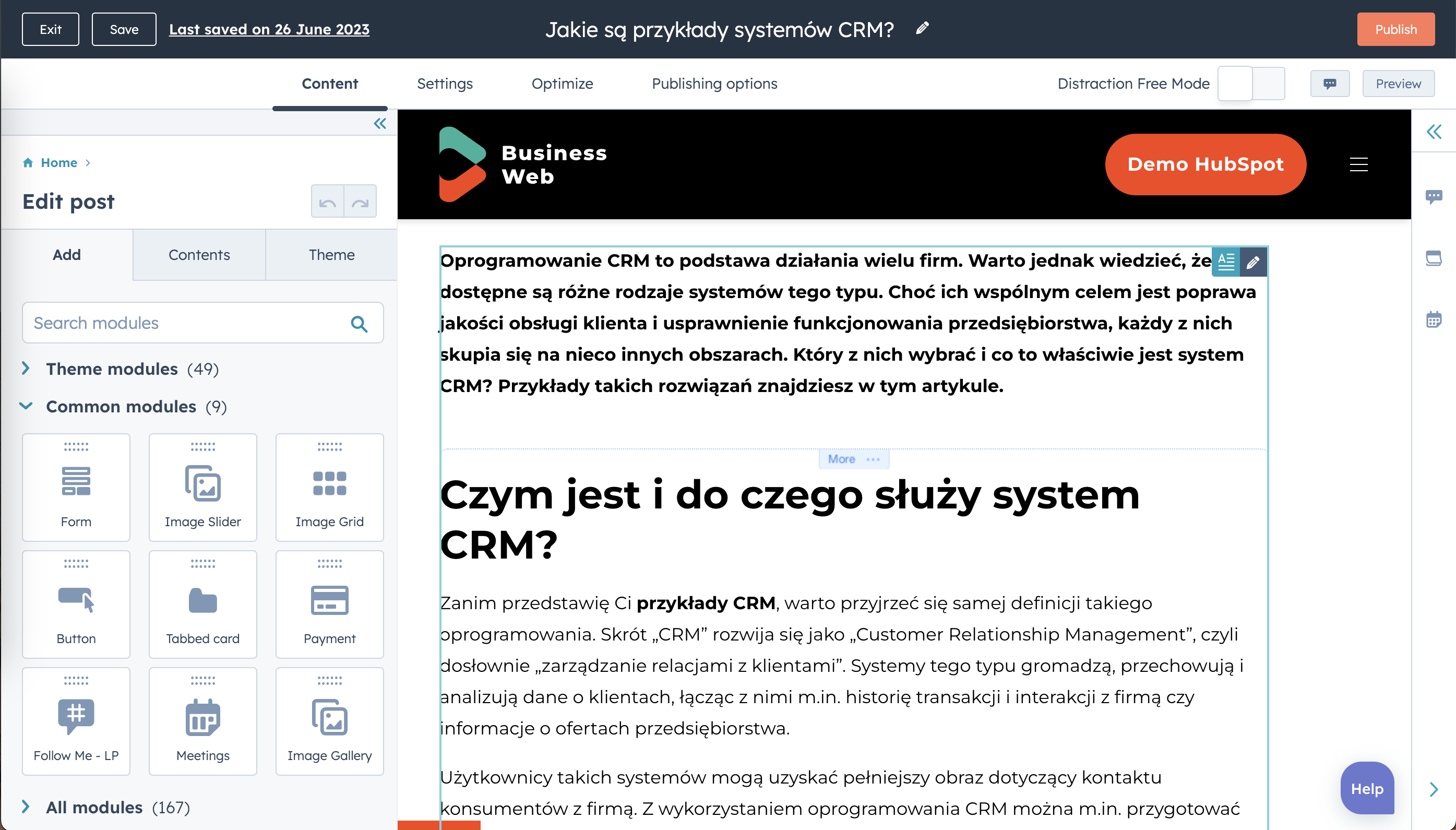Image resolution: width=1456 pixels, height=830 pixels.
Task: Click the collapse left panel arrow icon
Action: (379, 122)
